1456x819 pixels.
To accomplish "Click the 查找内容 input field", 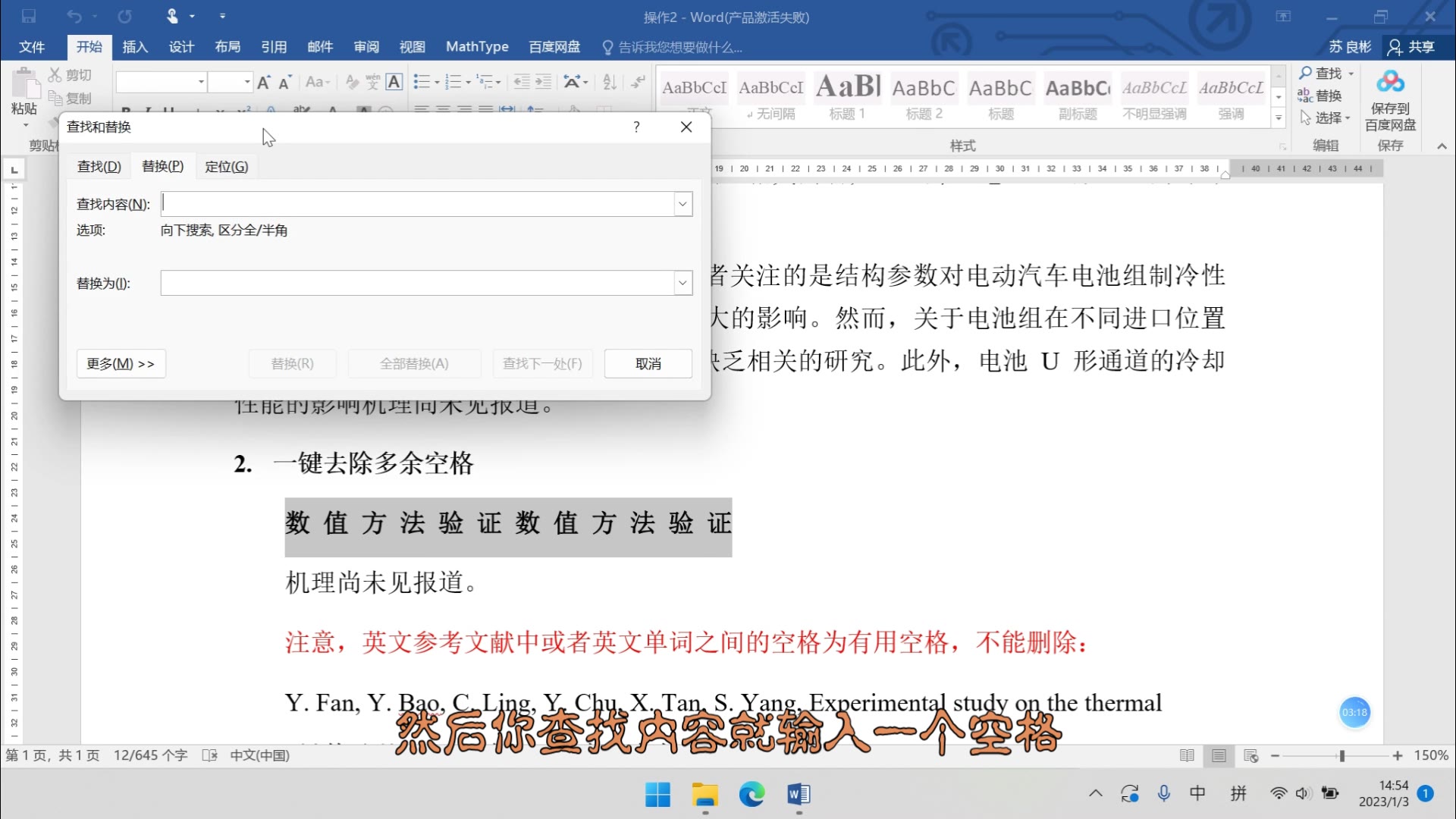I will click(x=424, y=203).
